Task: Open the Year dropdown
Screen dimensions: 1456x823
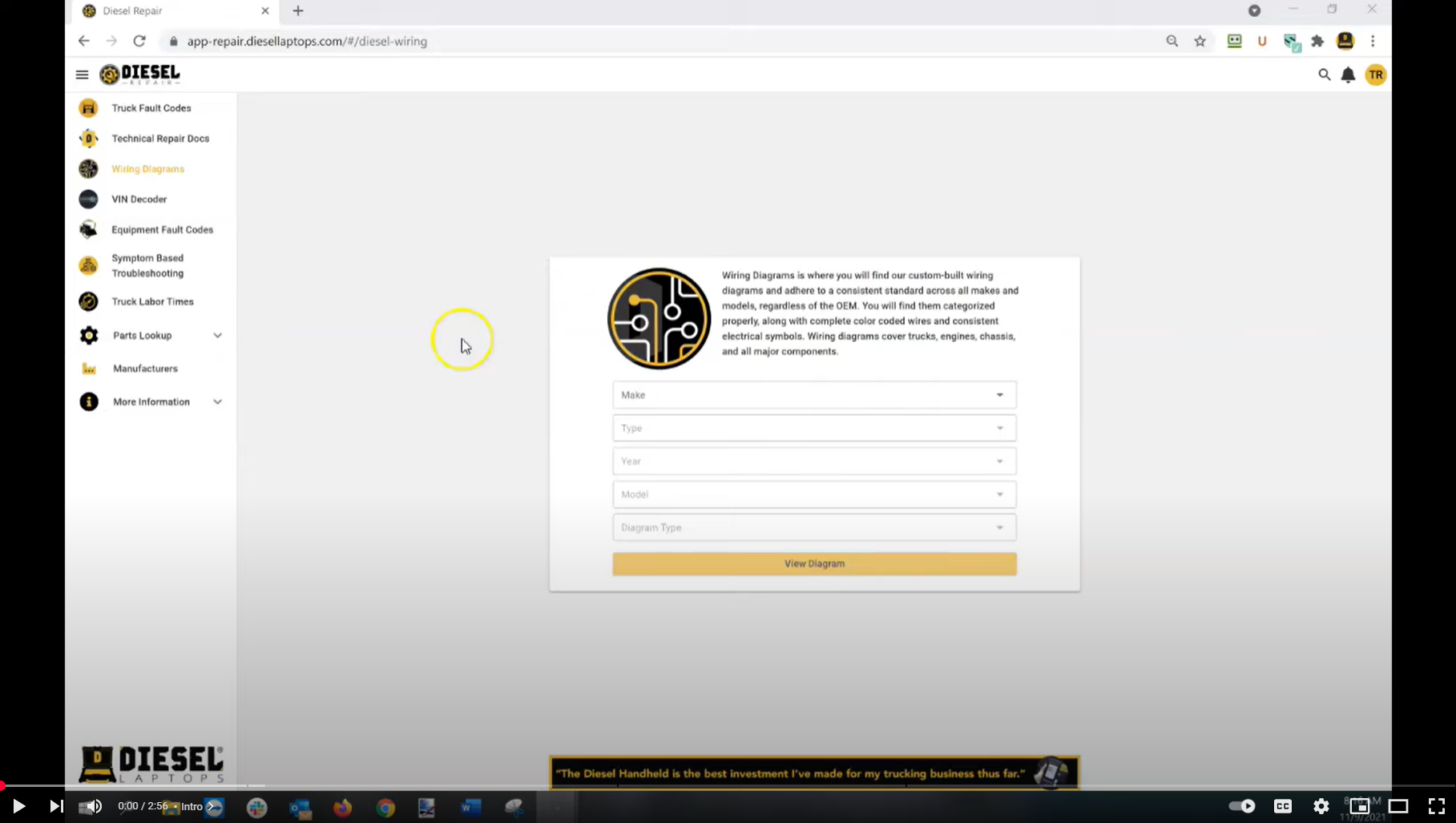Action: [x=814, y=461]
